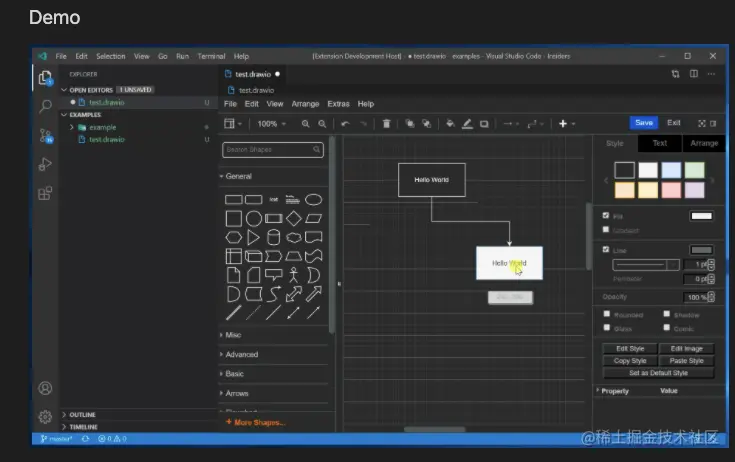Select the triangle shape in General
The height and width of the screenshot is (462, 735).
[253, 237]
